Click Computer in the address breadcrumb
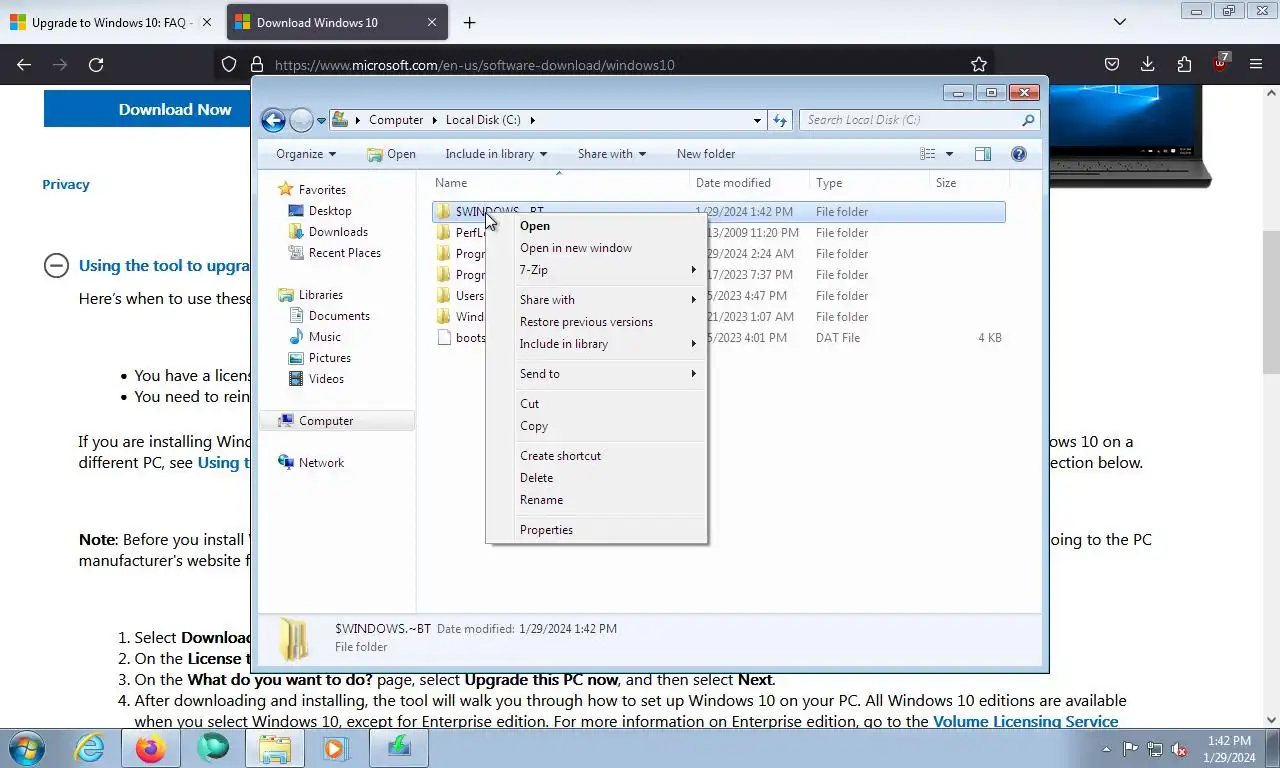Image resolution: width=1280 pixels, height=768 pixels. click(x=396, y=120)
